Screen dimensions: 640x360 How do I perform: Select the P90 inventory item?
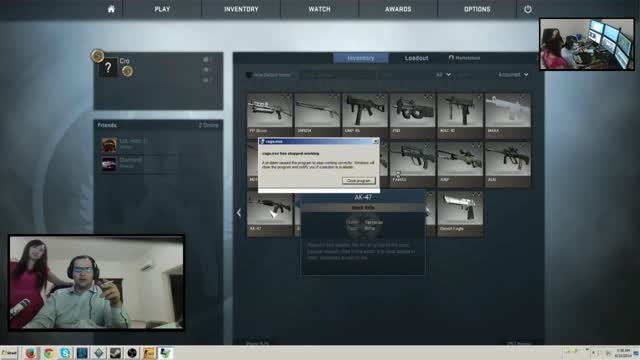click(412, 115)
